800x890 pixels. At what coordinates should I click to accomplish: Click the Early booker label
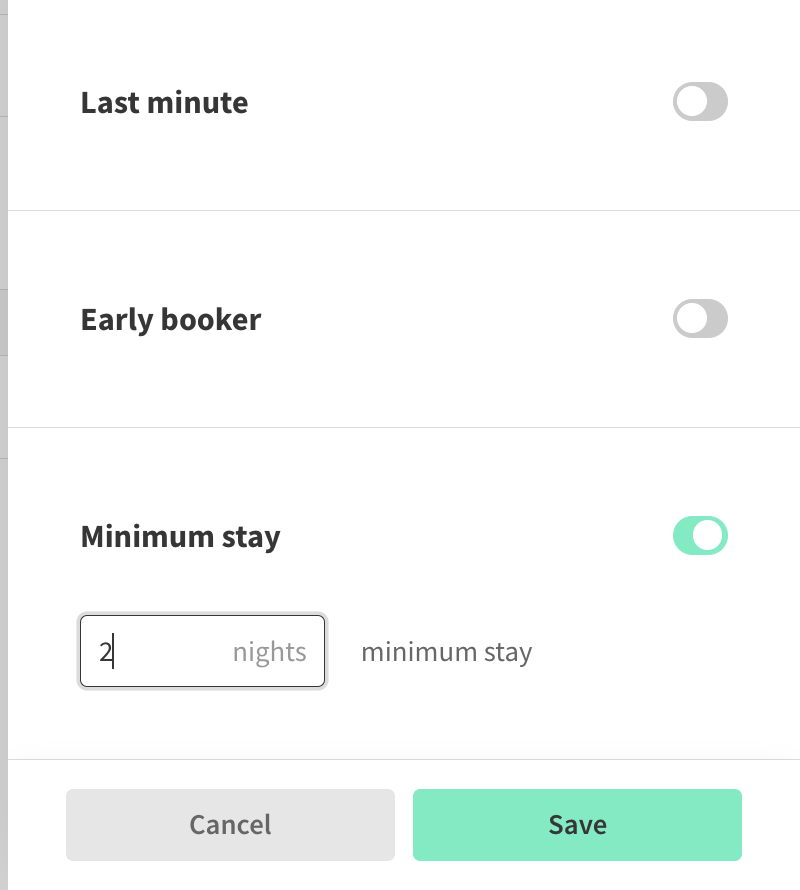point(171,320)
